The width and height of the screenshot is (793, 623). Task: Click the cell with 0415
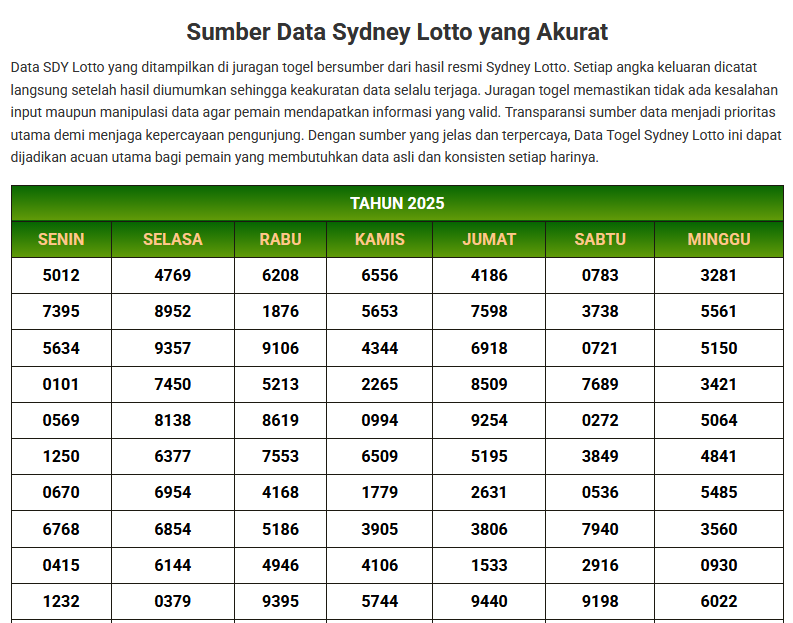(61, 565)
